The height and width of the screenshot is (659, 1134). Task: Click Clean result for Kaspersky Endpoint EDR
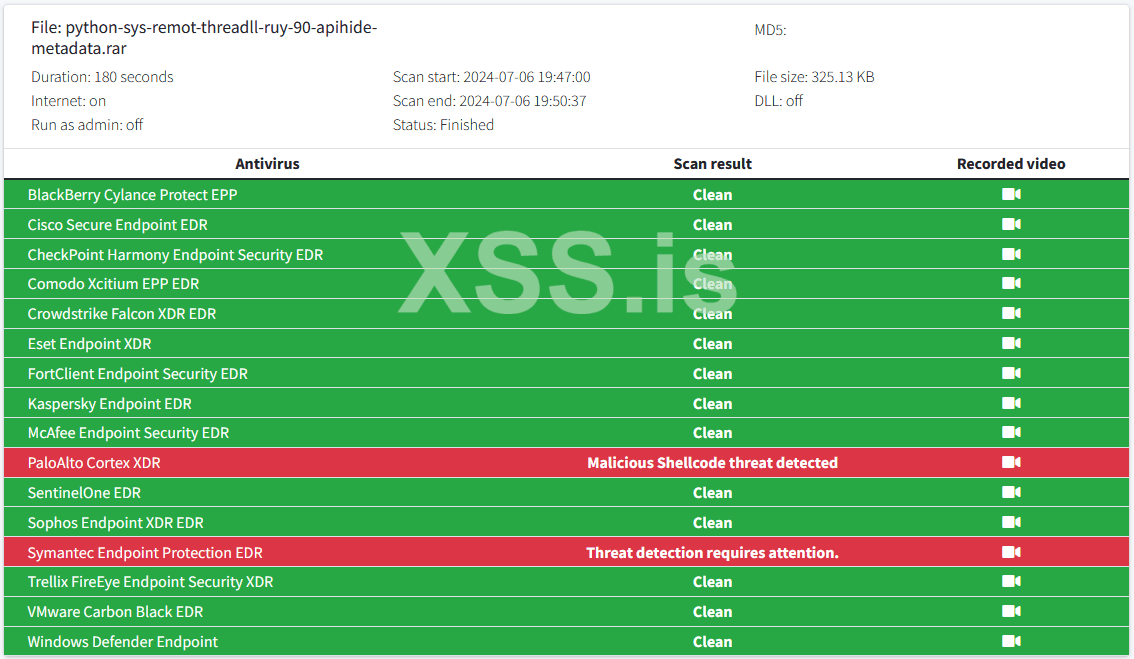712,404
